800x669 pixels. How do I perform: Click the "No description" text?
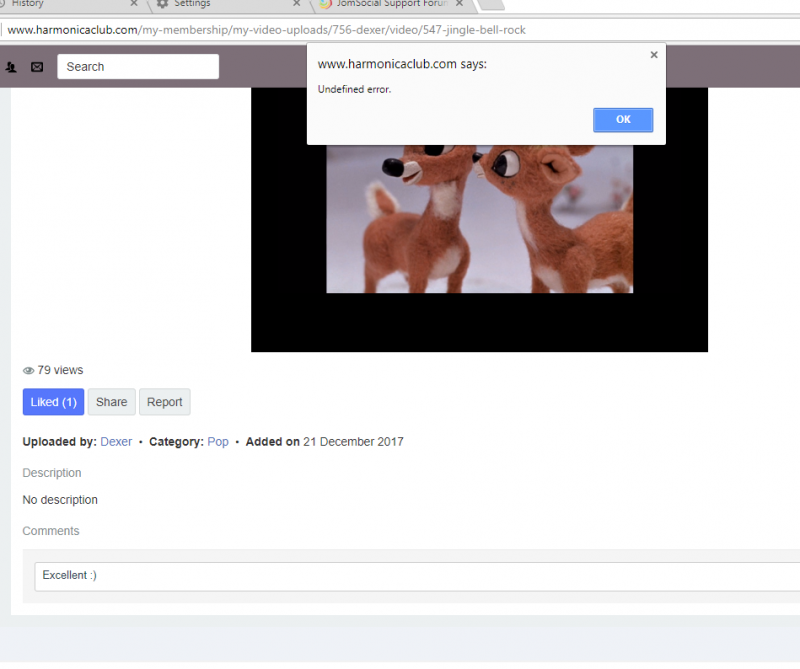pyautogui.click(x=60, y=500)
